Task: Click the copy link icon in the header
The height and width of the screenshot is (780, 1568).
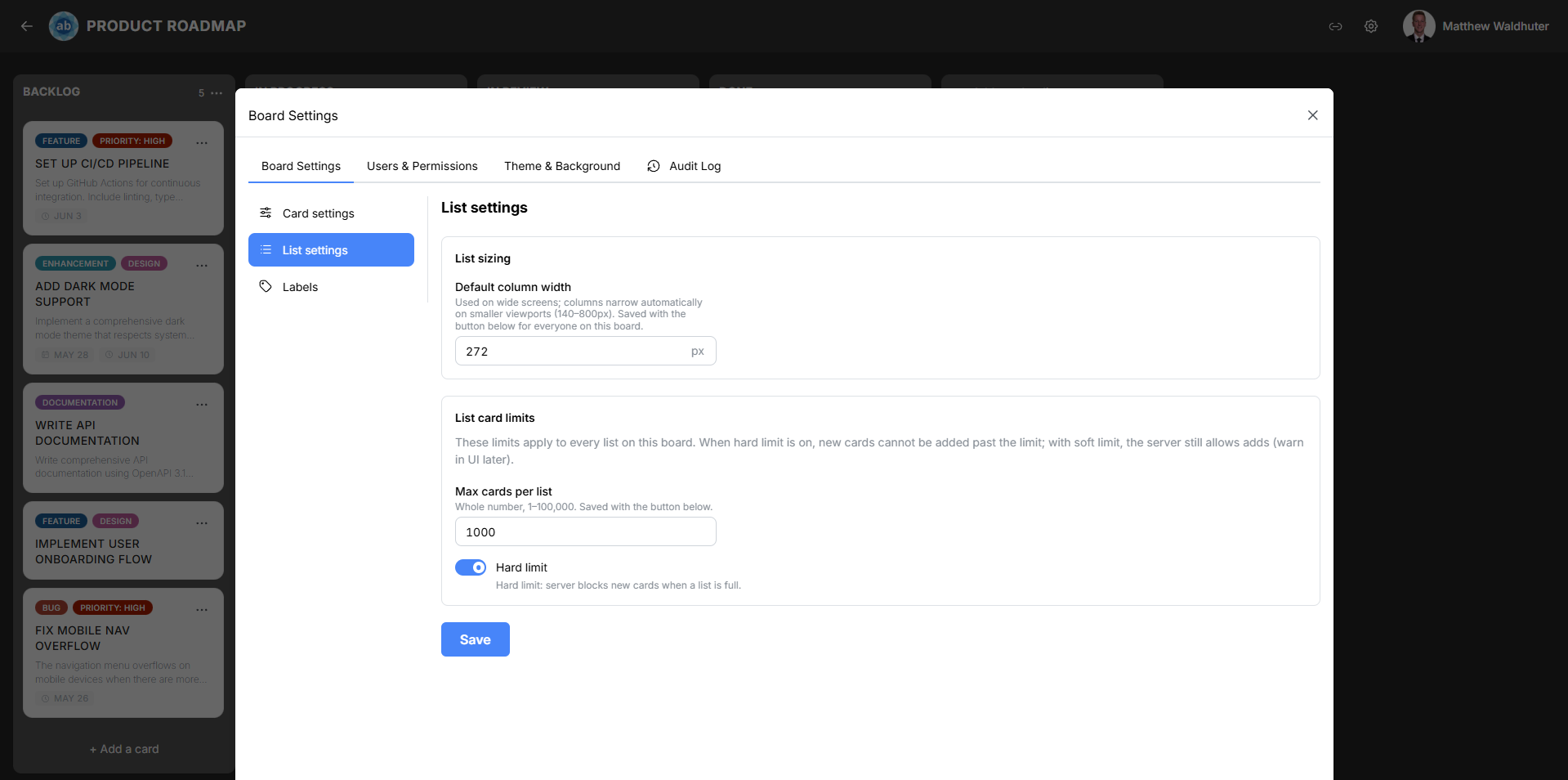Action: click(1335, 26)
